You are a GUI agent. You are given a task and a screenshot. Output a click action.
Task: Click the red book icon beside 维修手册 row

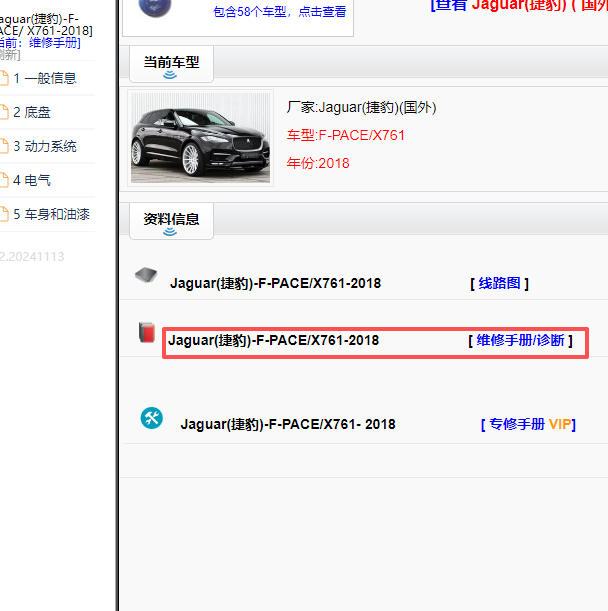(147, 332)
